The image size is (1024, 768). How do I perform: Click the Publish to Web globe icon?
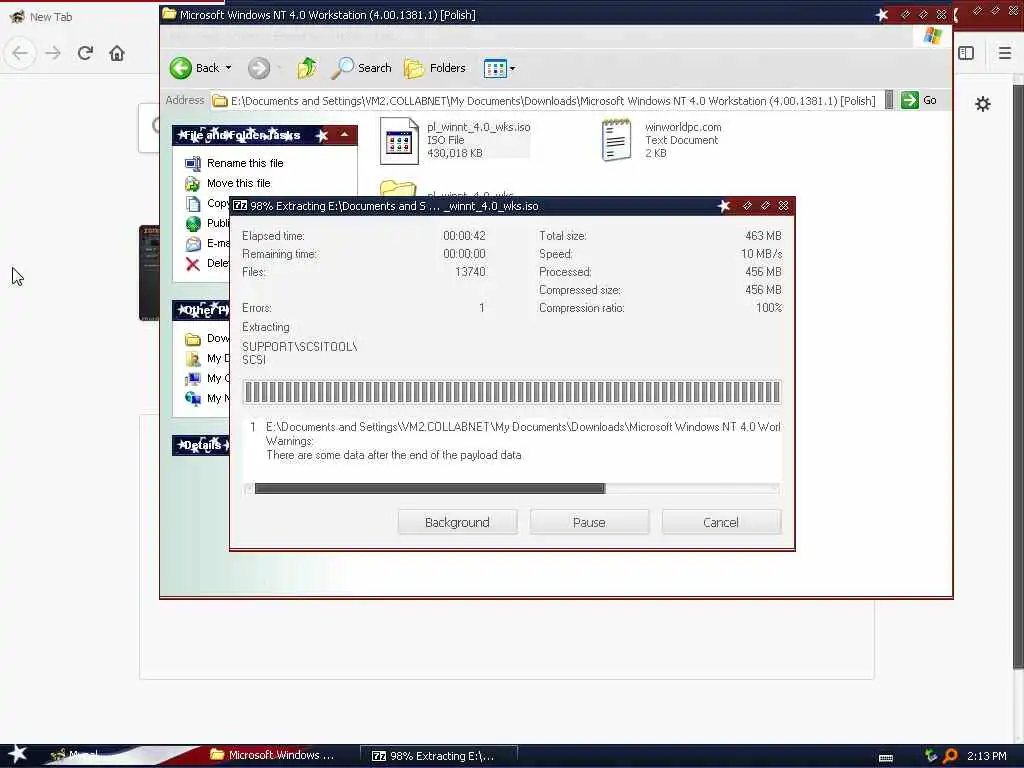click(193, 224)
